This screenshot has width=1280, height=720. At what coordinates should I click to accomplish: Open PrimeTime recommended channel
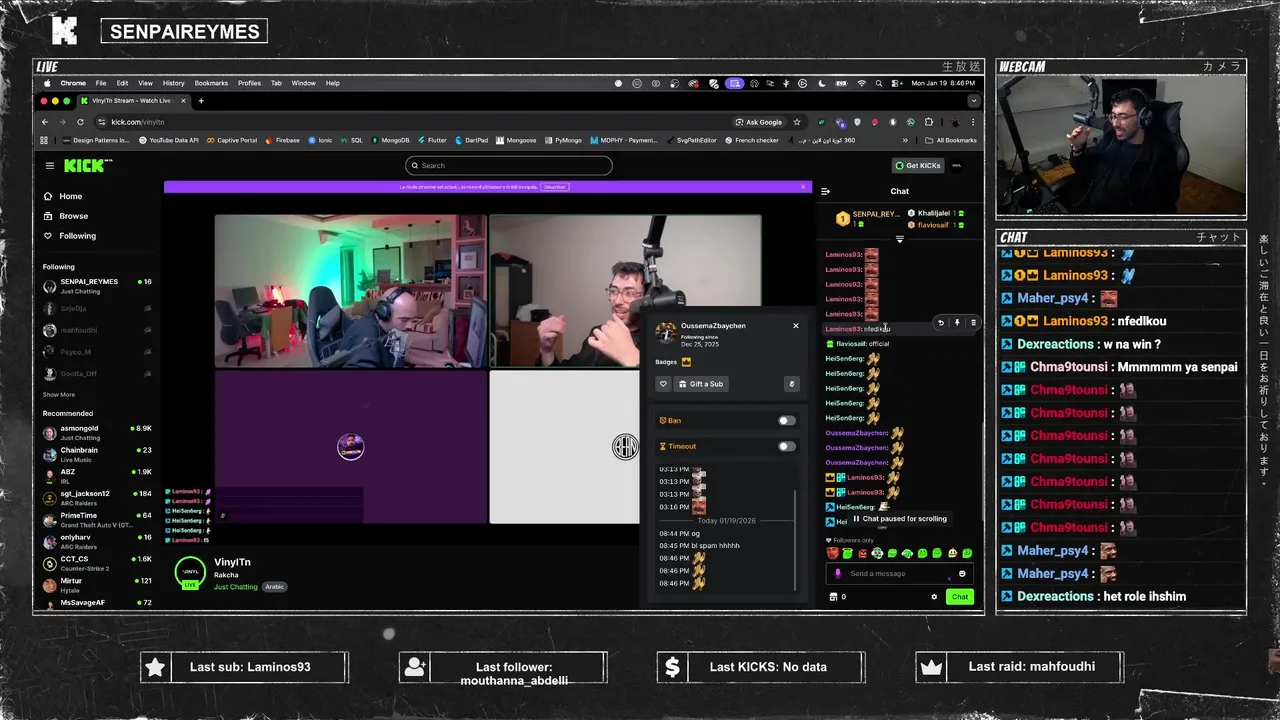click(96, 519)
